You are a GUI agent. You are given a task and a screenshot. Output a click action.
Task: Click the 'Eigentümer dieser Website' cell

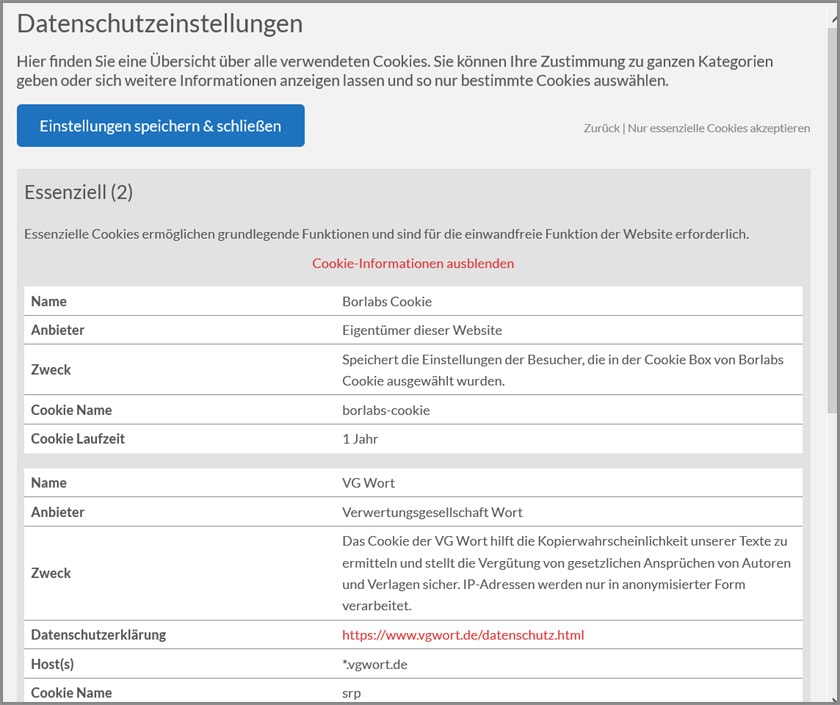(421, 330)
